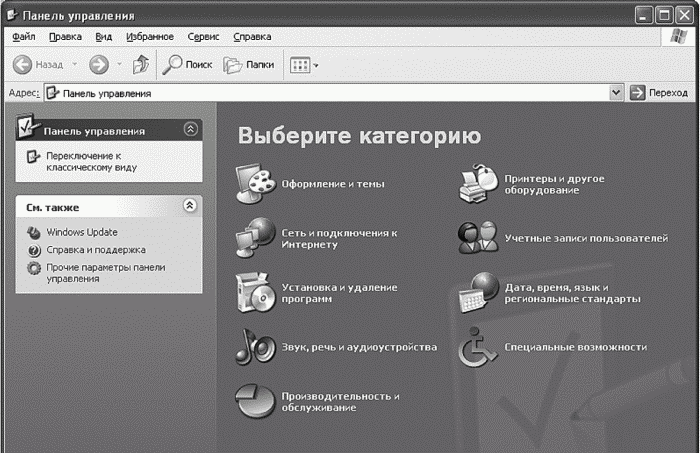700x453 pixels.
Task: Click the Специальные возможности text link
Action: click(575, 347)
